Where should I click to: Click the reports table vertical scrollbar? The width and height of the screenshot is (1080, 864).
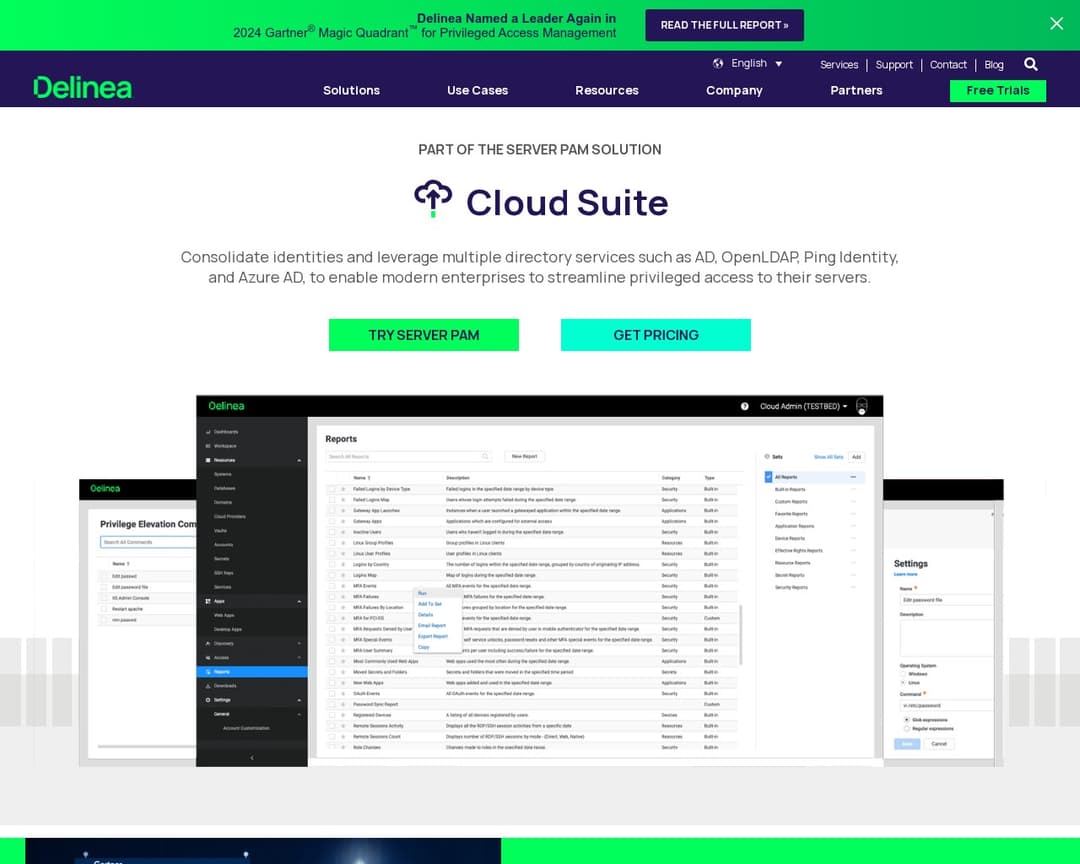741,635
